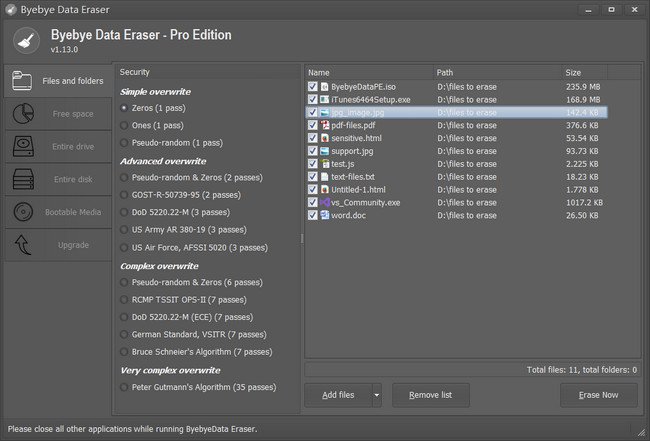Click the Untitled-1.html file name
This screenshot has width=650, height=441.
click(x=358, y=189)
